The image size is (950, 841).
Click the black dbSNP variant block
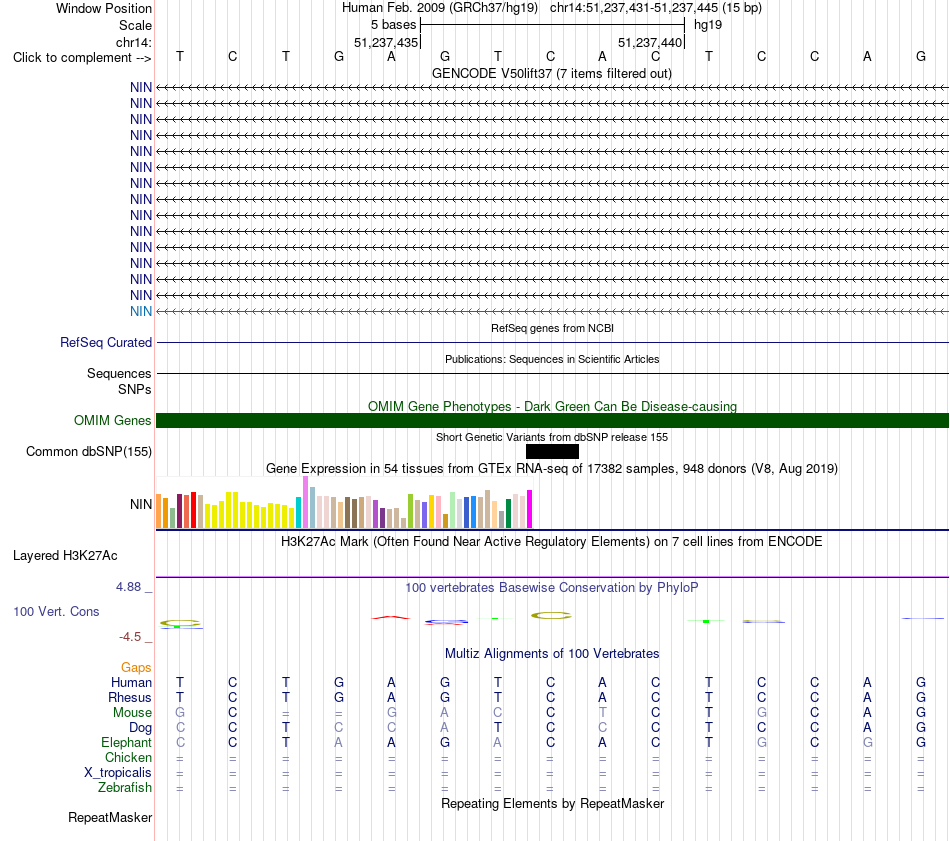pyautogui.click(x=552, y=451)
